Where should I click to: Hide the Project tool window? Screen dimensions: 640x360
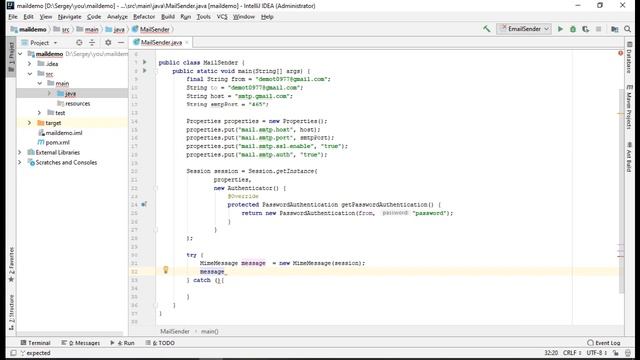pos(121,42)
